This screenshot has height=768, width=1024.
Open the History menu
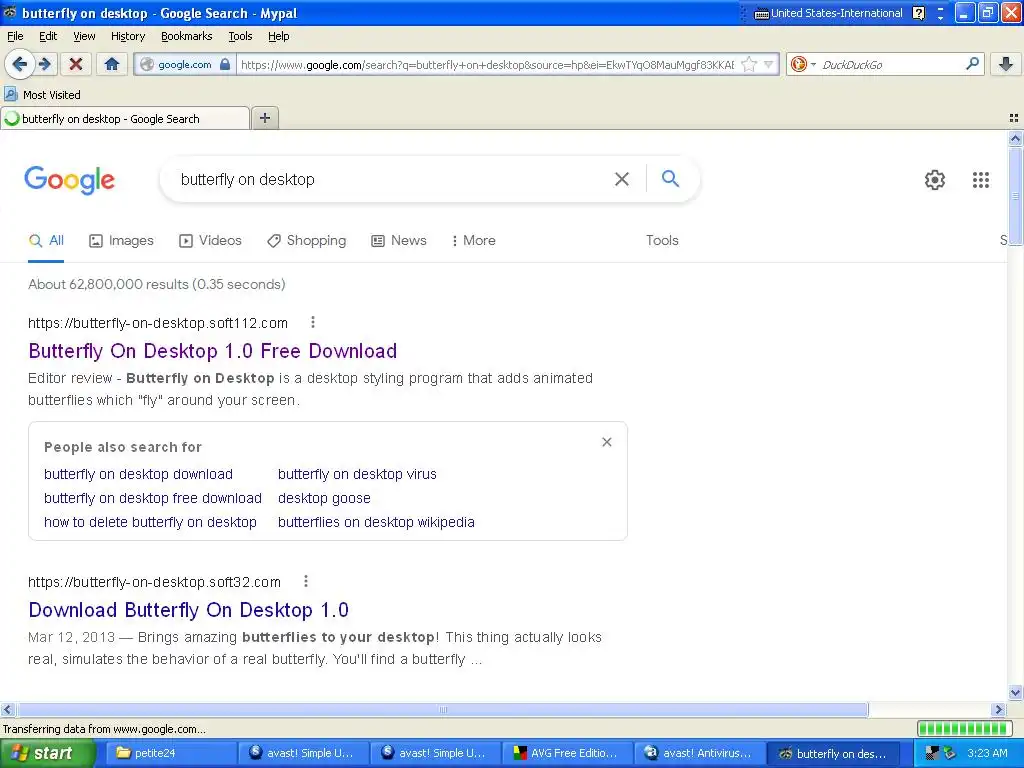128,36
